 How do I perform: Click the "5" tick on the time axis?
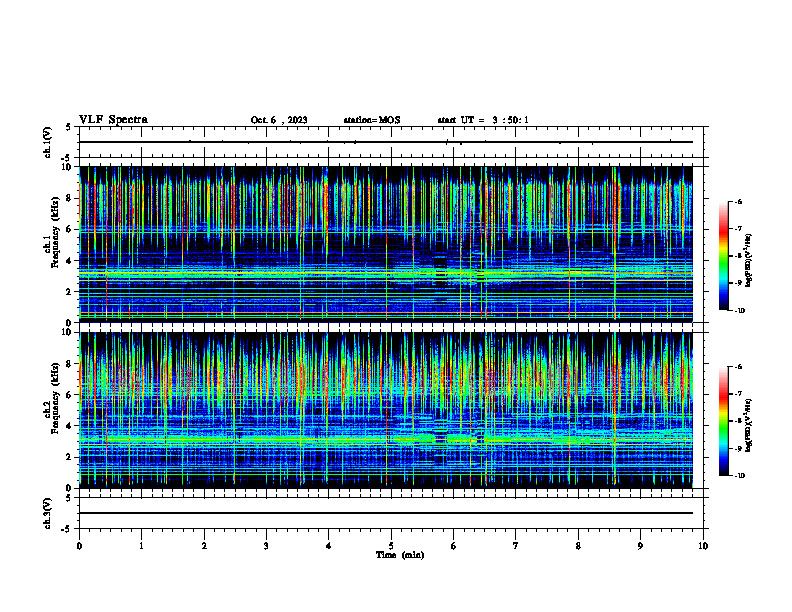pyautogui.click(x=391, y=546)
